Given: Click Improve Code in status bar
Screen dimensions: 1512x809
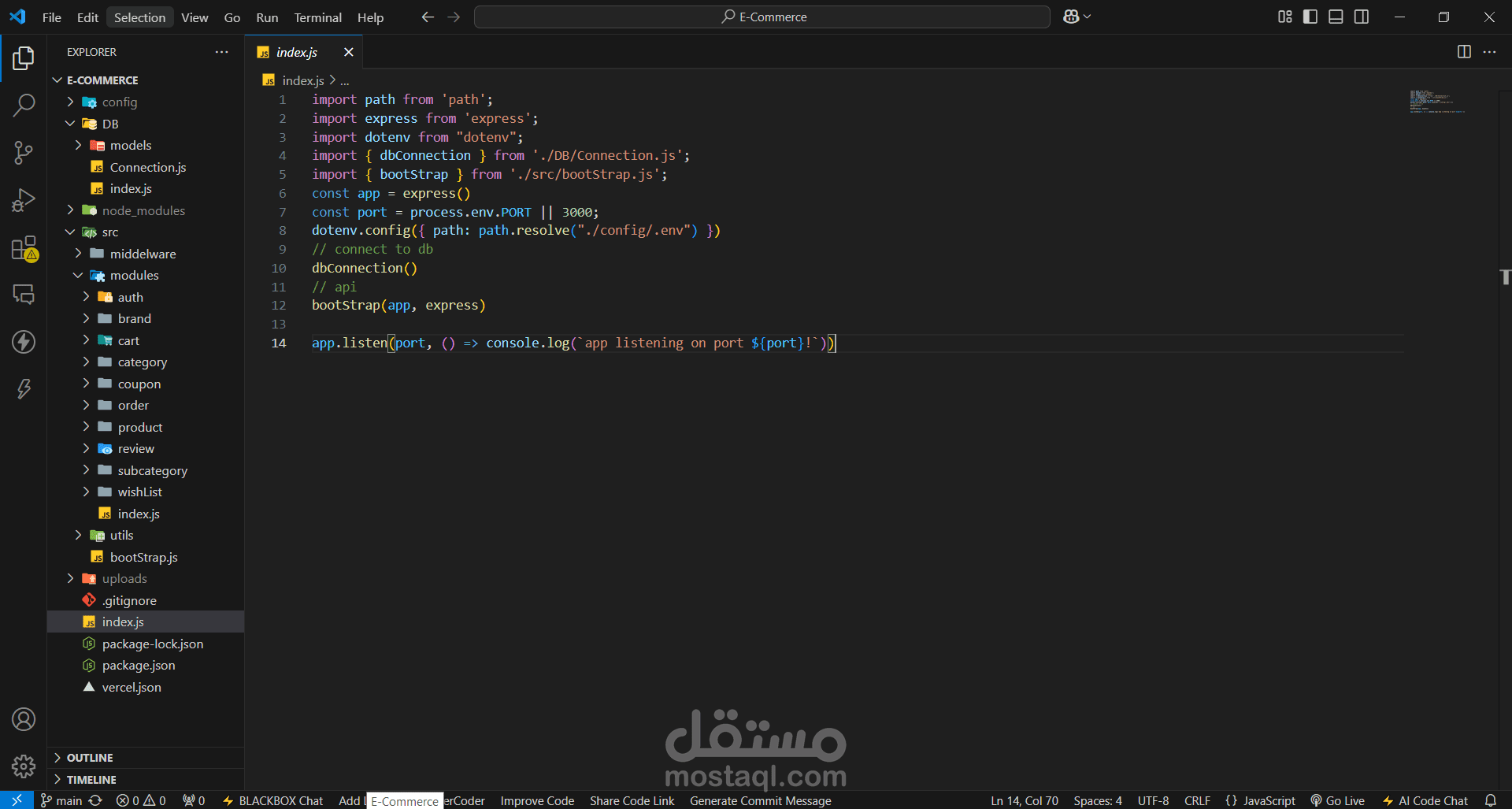Looking at the screenshot, I should coord(537,800).
